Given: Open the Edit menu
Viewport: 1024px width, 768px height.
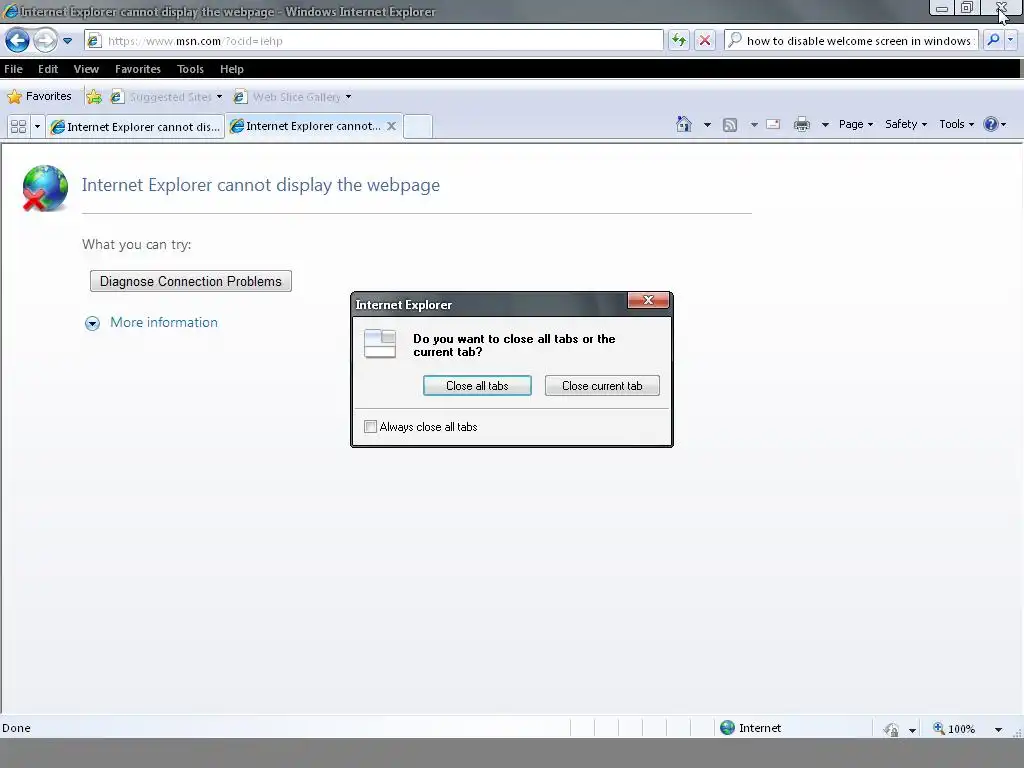Looking at the screenshot, I should coord(48,69).
